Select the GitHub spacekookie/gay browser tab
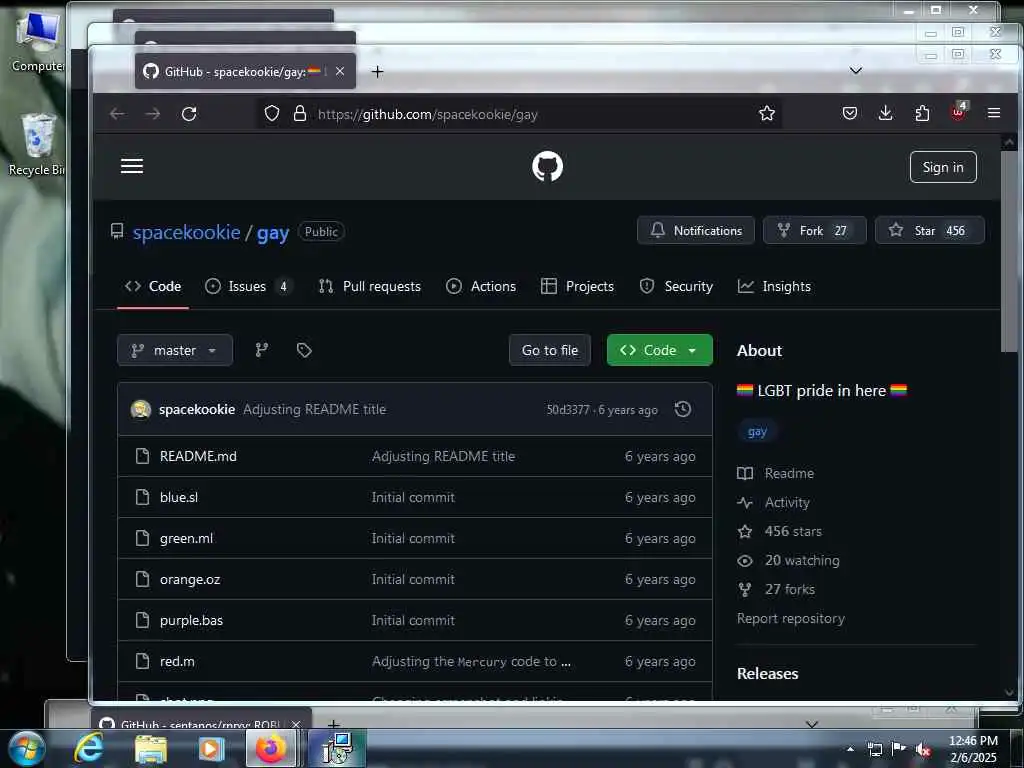1024x768 pixels. click(246, 71)
